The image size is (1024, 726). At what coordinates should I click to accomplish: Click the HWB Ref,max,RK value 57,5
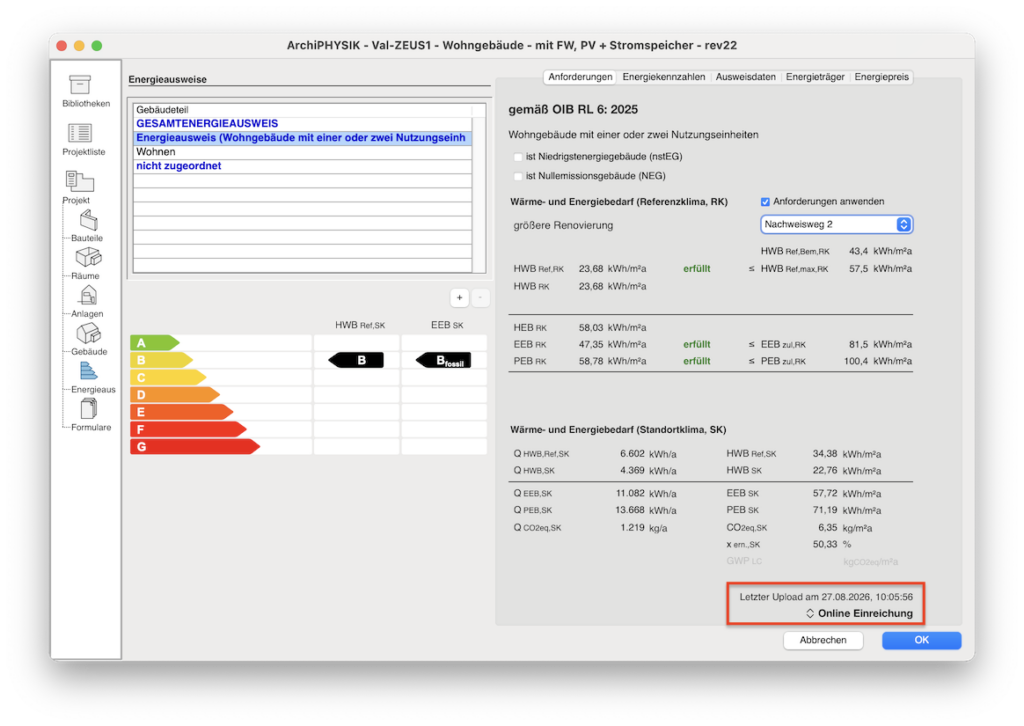pyautogui.click(x=858, y=269)
